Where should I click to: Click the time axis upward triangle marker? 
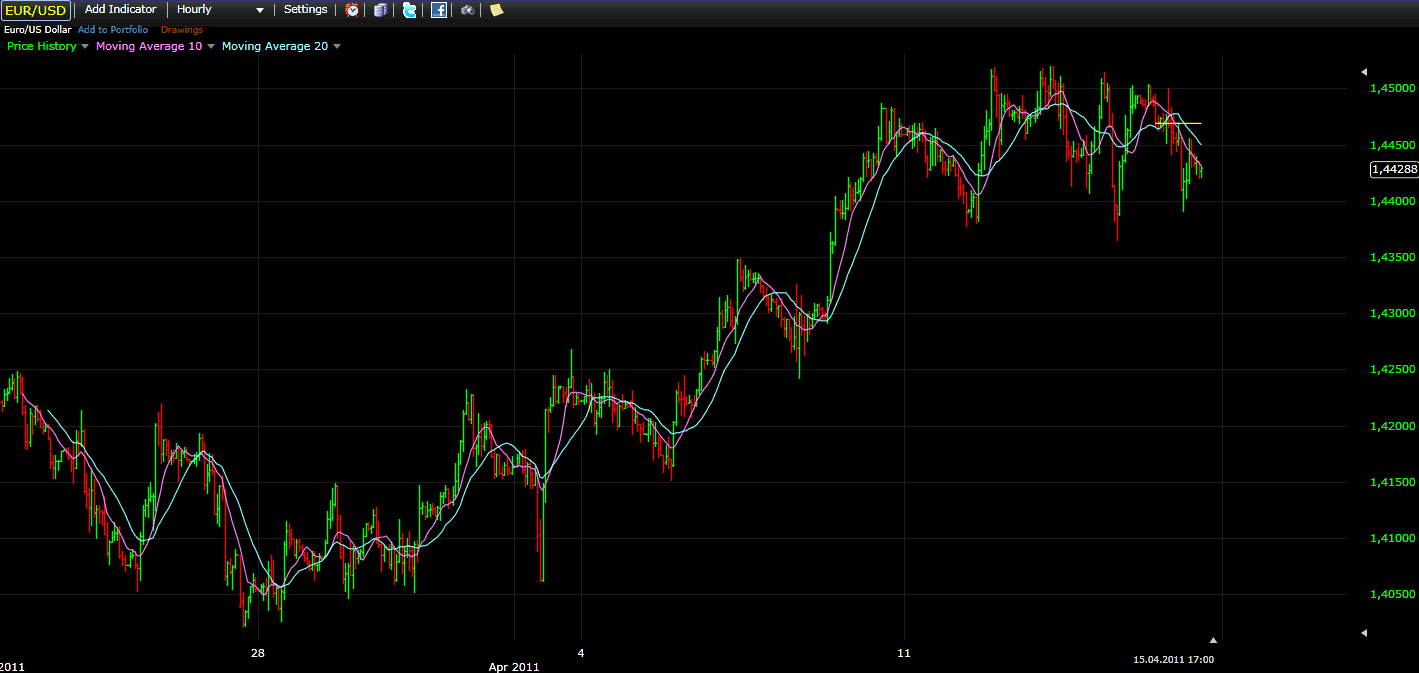(x=1214, y=639)
